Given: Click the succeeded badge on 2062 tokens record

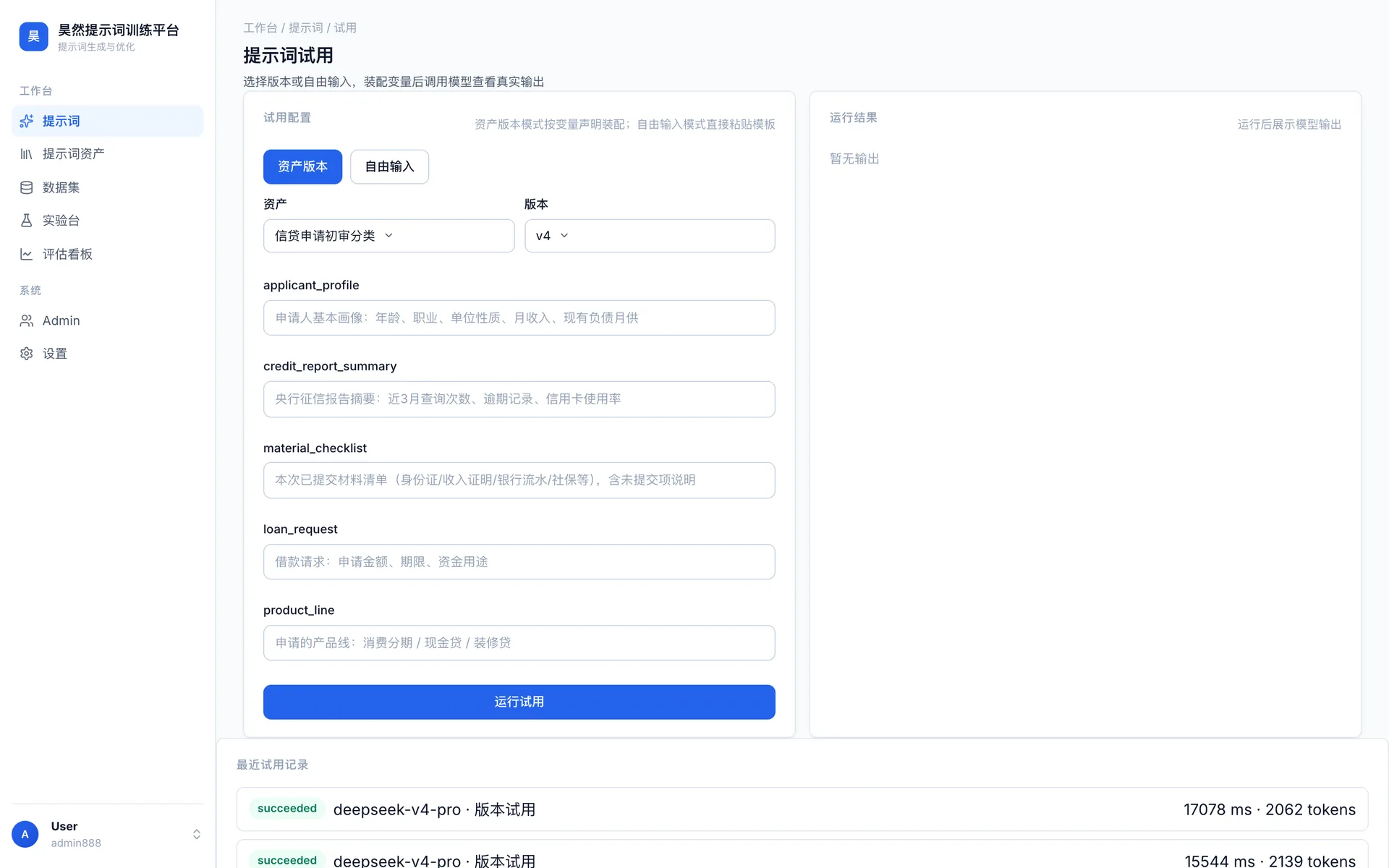Looking at the screenshot, I should 287,808.
